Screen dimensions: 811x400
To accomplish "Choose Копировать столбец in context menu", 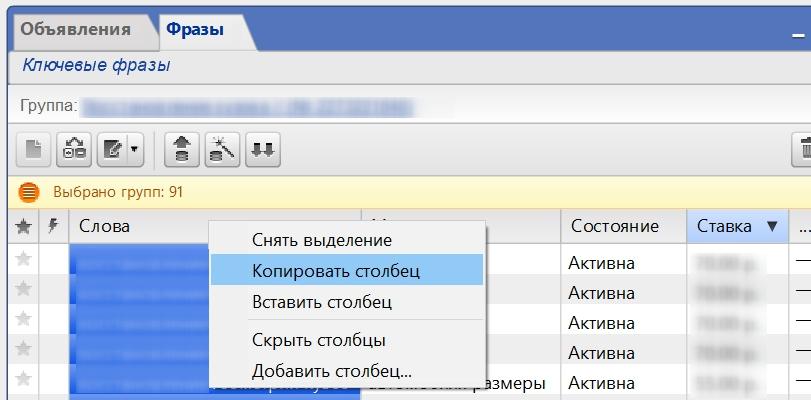I will click(336, 270).
